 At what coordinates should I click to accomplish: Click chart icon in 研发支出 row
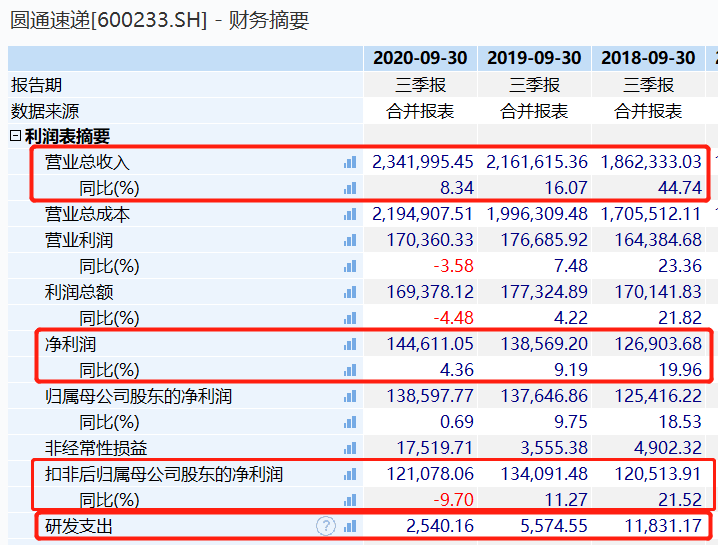pyautogui.click(x=350, y=526)
